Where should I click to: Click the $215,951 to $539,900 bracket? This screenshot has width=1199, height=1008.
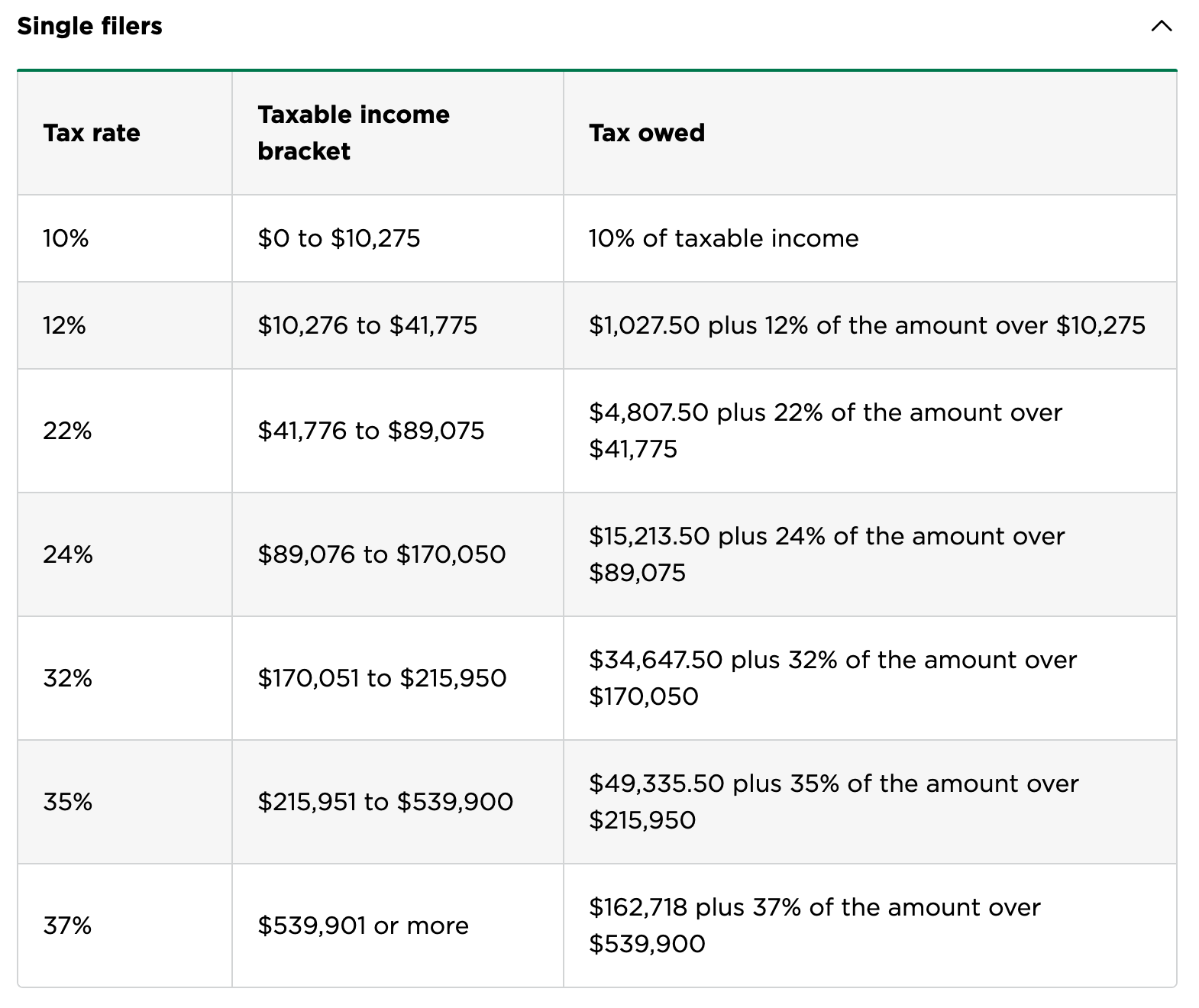click(x=386, y=802)
